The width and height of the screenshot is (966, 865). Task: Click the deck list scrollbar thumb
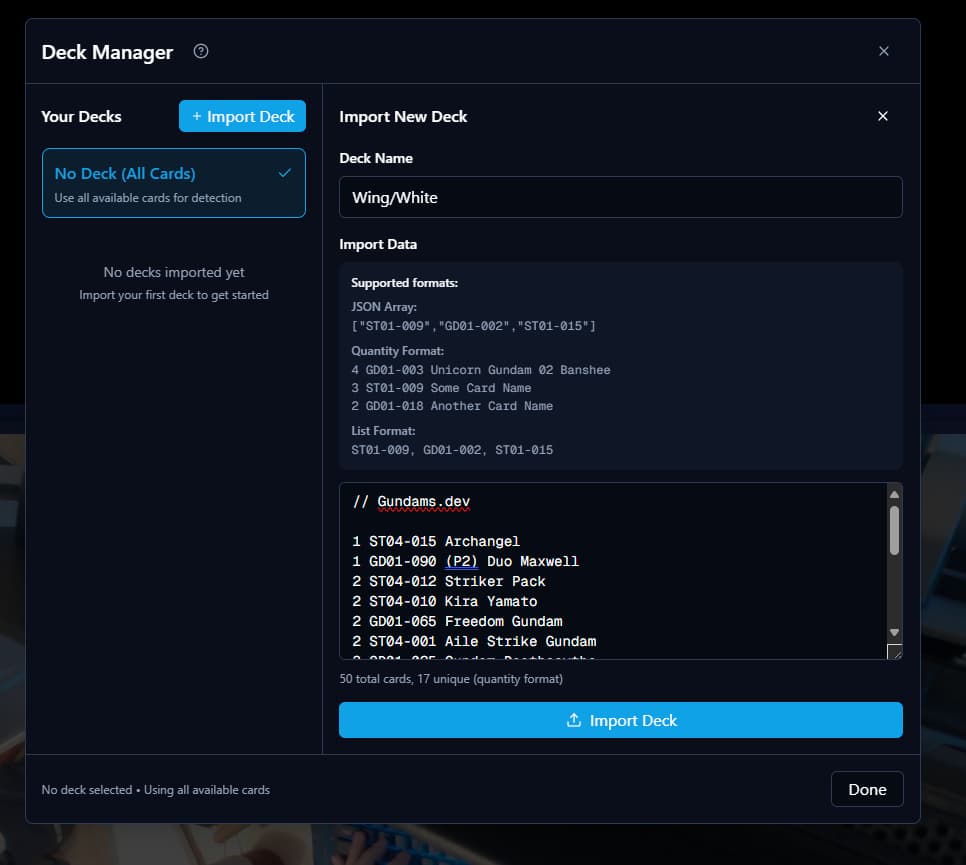coord(894,529)
